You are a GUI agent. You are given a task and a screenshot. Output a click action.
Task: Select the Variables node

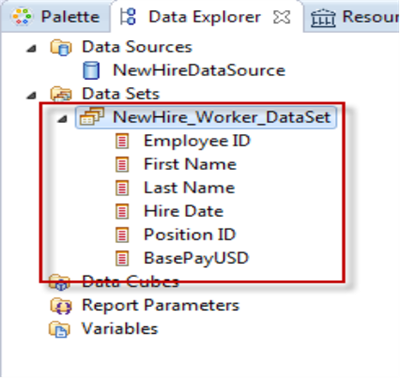click(x=120, y=329)
